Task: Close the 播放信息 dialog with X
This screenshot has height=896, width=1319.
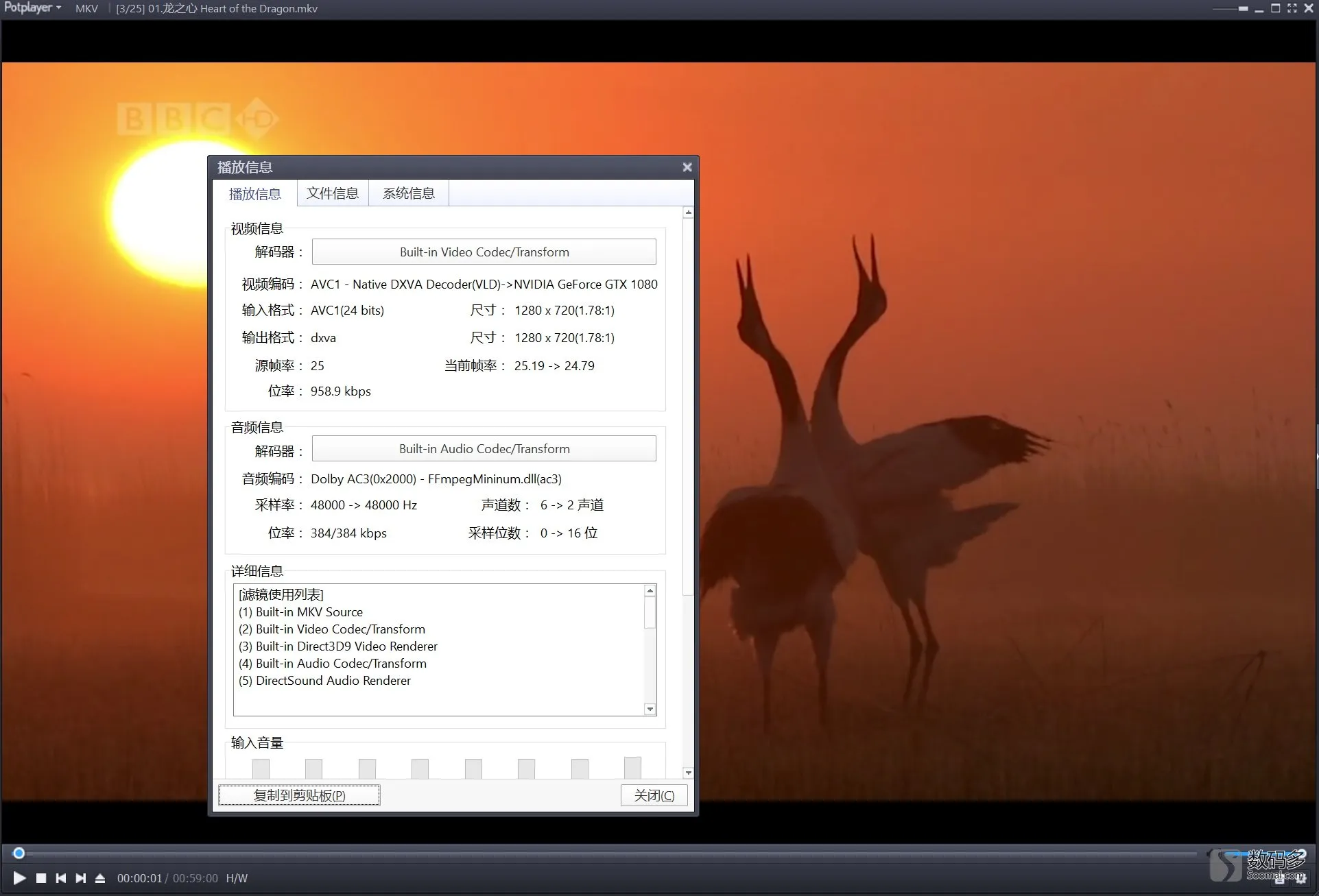Action: click(x=687, y=167)
